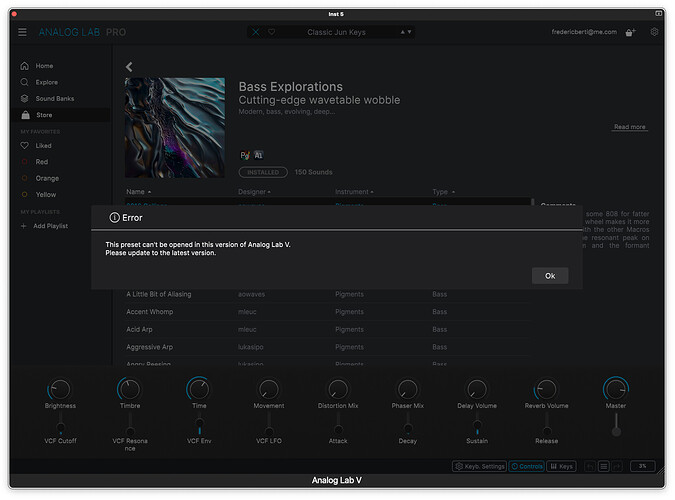The image size is (675, 500).
Task: Sort the list by Instrument column
Action: 354,192
